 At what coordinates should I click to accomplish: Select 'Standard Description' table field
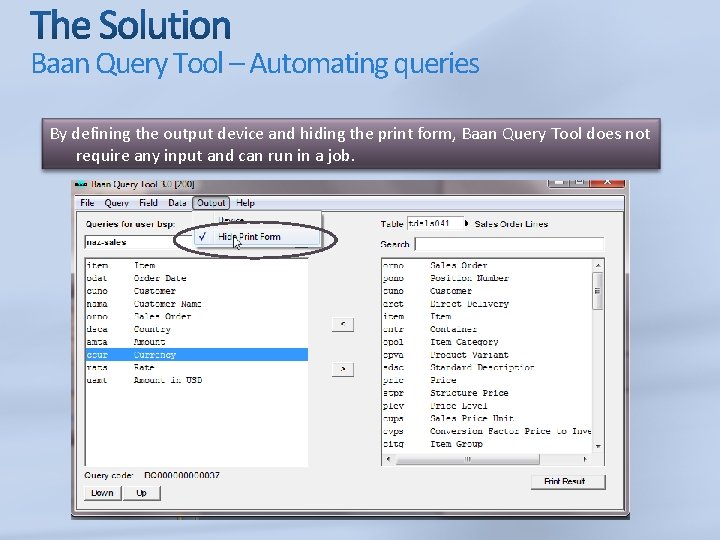click(487, 367)
